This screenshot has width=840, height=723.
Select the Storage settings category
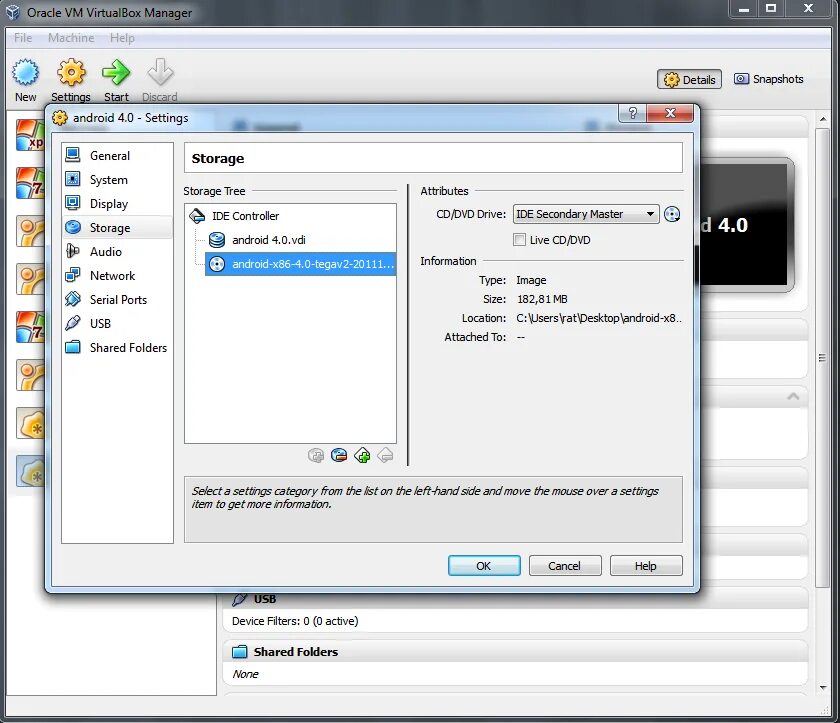[117, 228]
